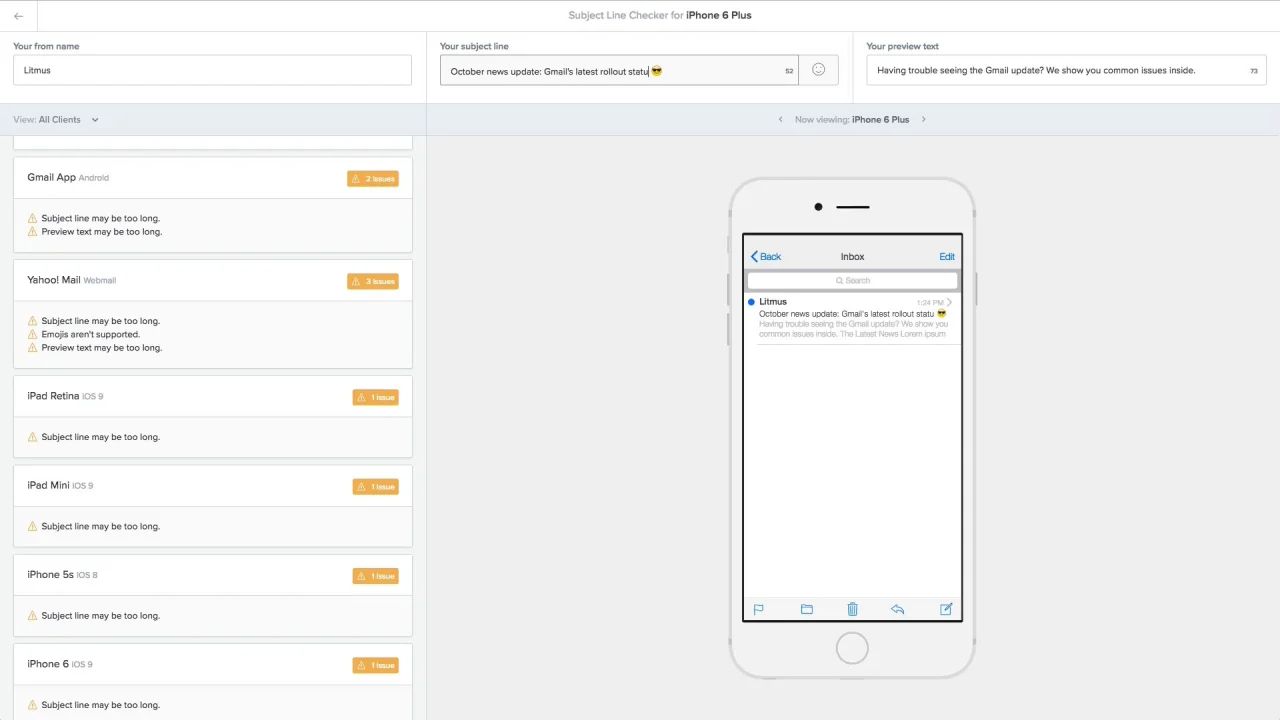The width and height of the screenshot is (1280, 720).
Task: Go back using the top-left arrow
Action: 18,16
